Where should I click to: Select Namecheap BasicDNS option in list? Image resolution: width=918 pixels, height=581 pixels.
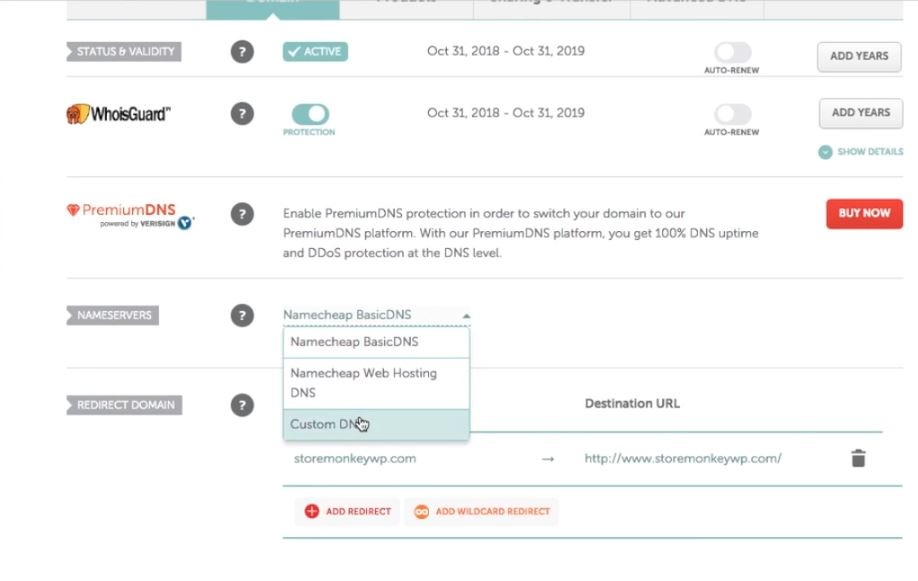[376, 342]
